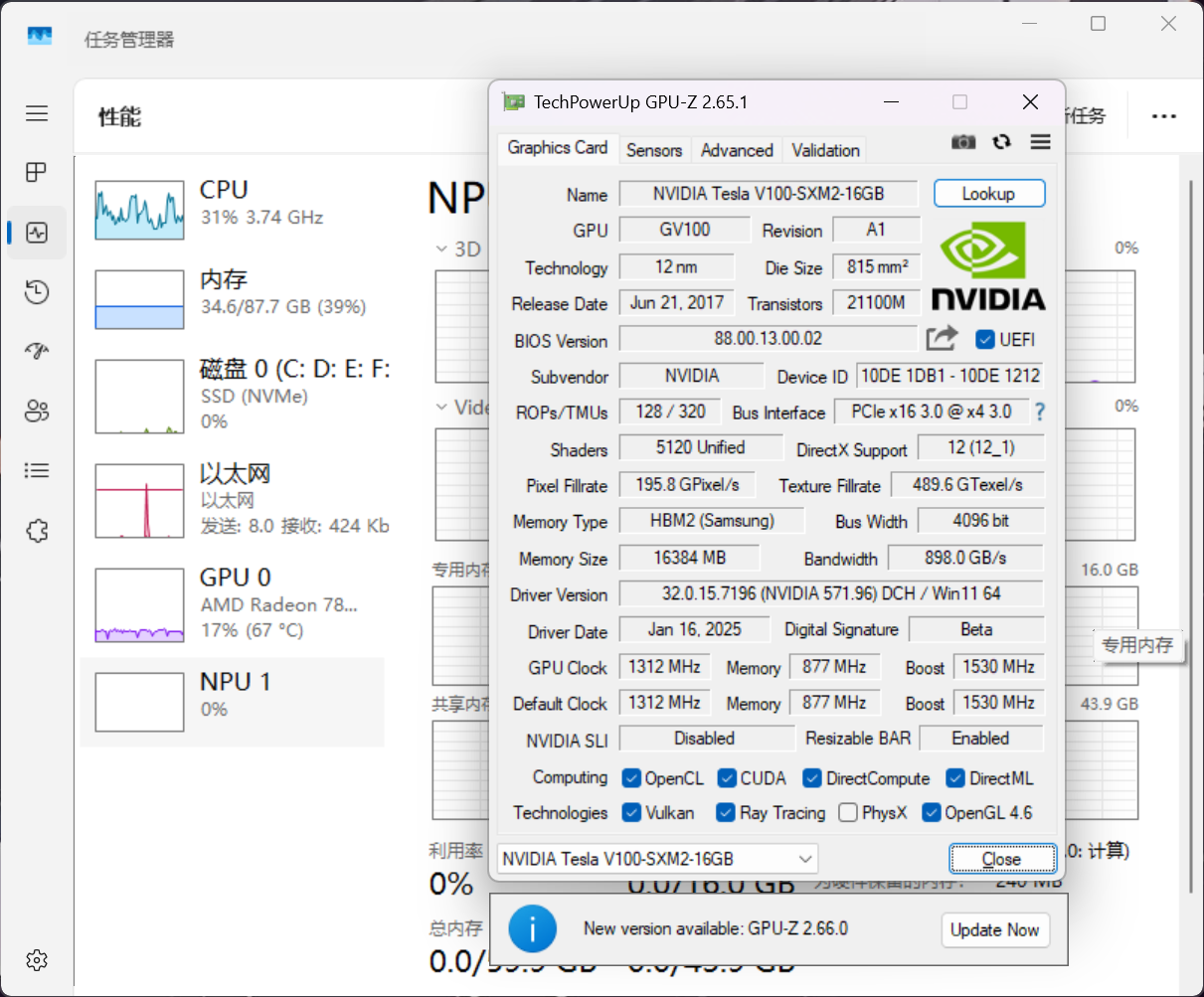Image resolution: width=1204 pixels, height=997 pixels.
Task: Click GPU-Z title bar app icon
Action: tap(513, 101)
